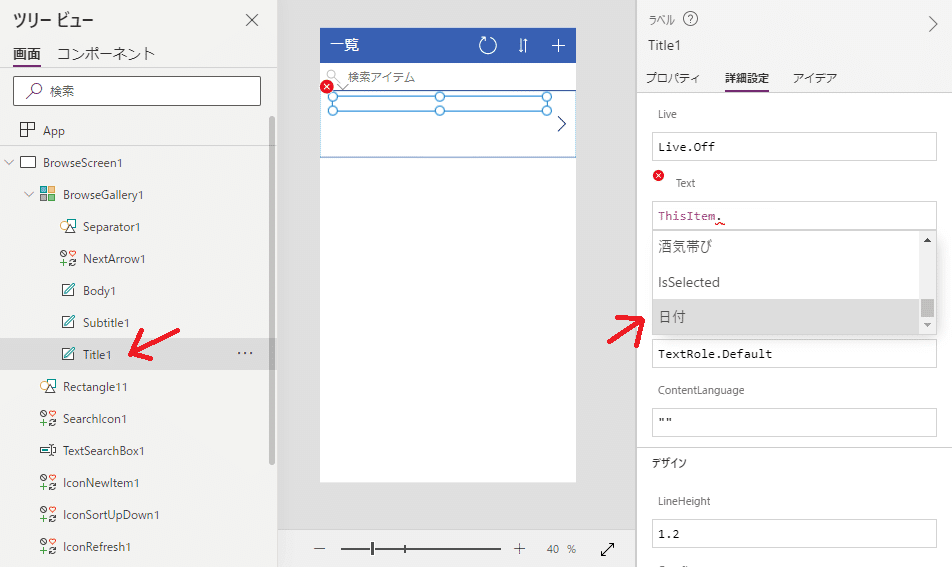Click the IconSortUpDown1 tree icon
Image resolution: width=952 pixels, height=567 pixels.
48,514
